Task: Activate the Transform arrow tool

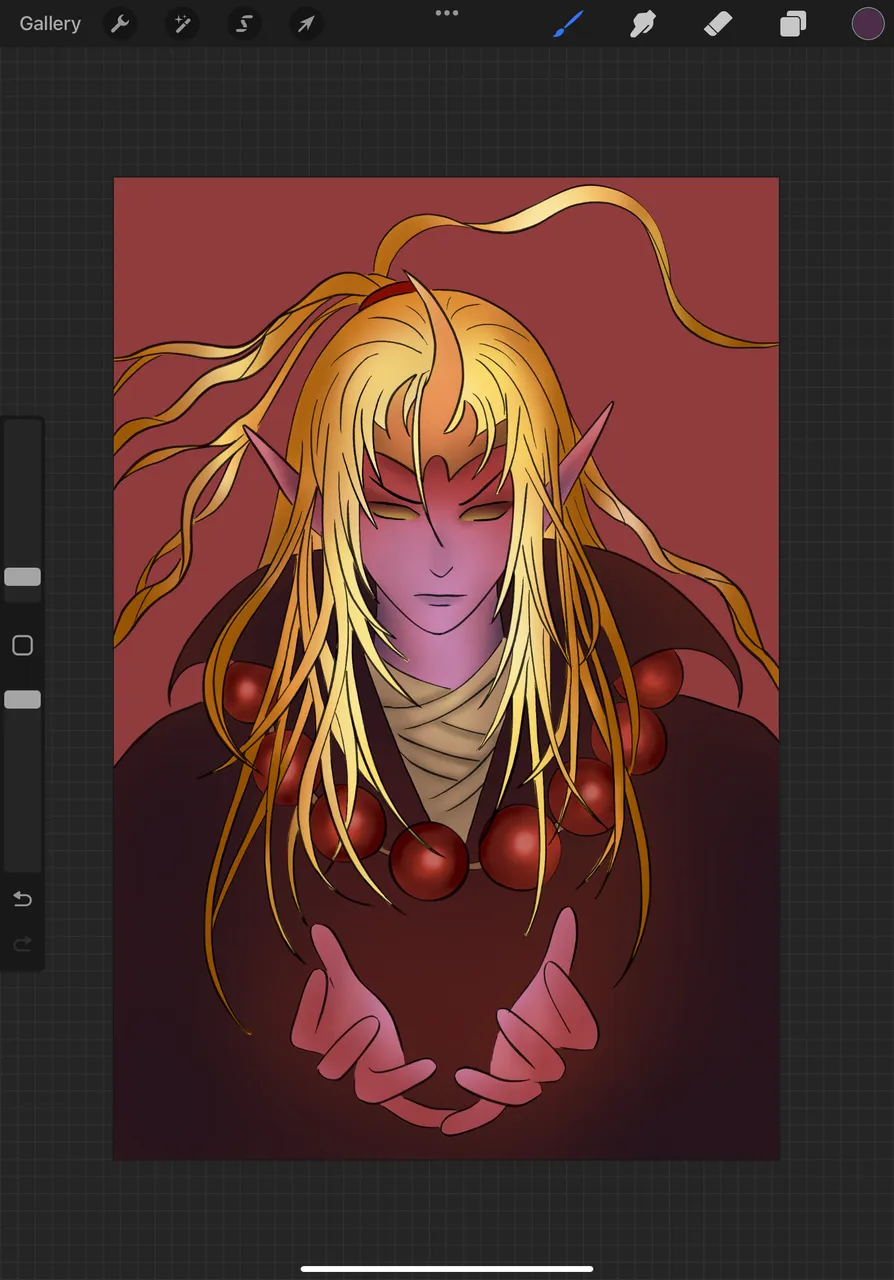Action: point(306,24)
